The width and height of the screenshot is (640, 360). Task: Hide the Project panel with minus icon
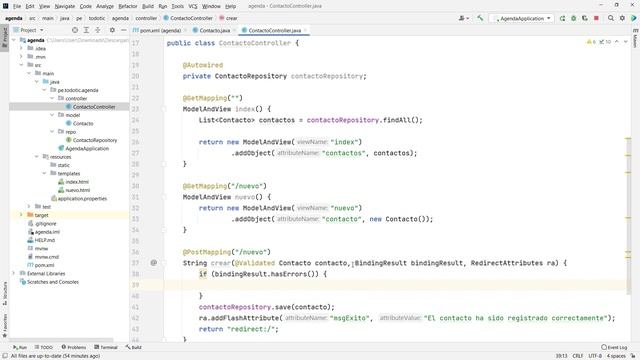124,30
